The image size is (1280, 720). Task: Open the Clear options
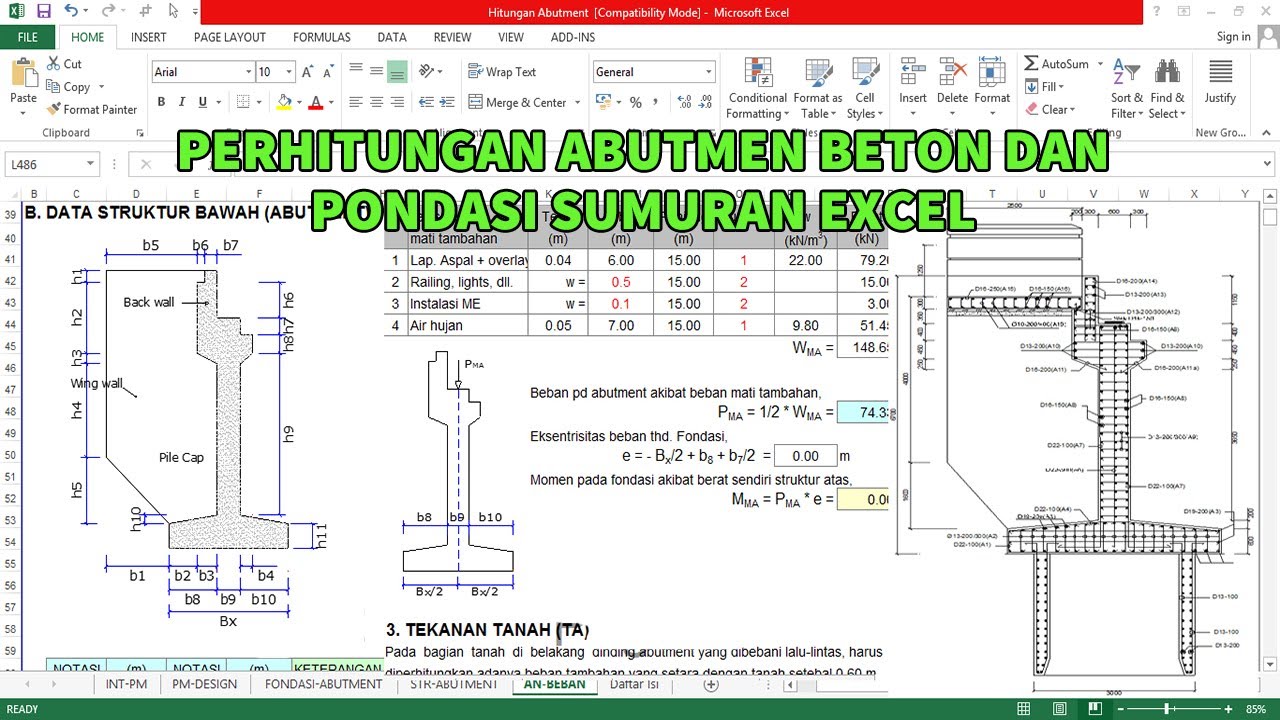[1050, 110]
